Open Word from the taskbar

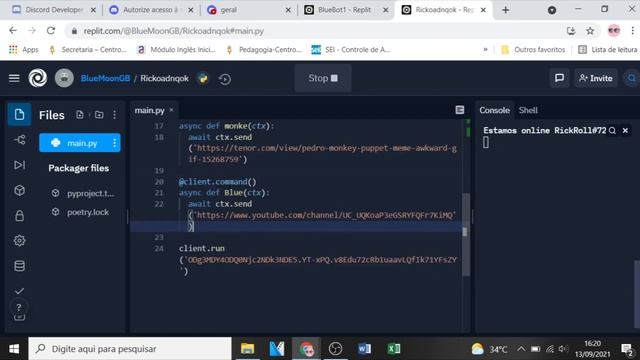click(364, 349)
